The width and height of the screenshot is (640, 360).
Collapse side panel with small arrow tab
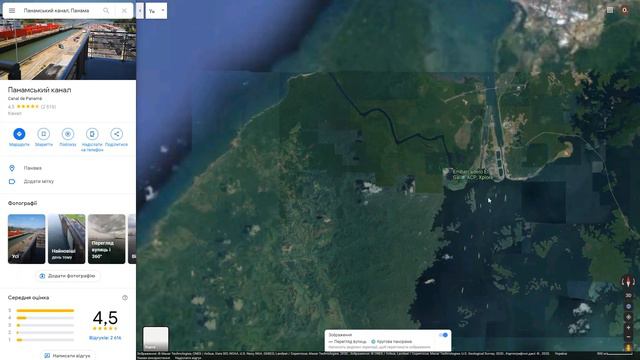click(x=140, y=11)
